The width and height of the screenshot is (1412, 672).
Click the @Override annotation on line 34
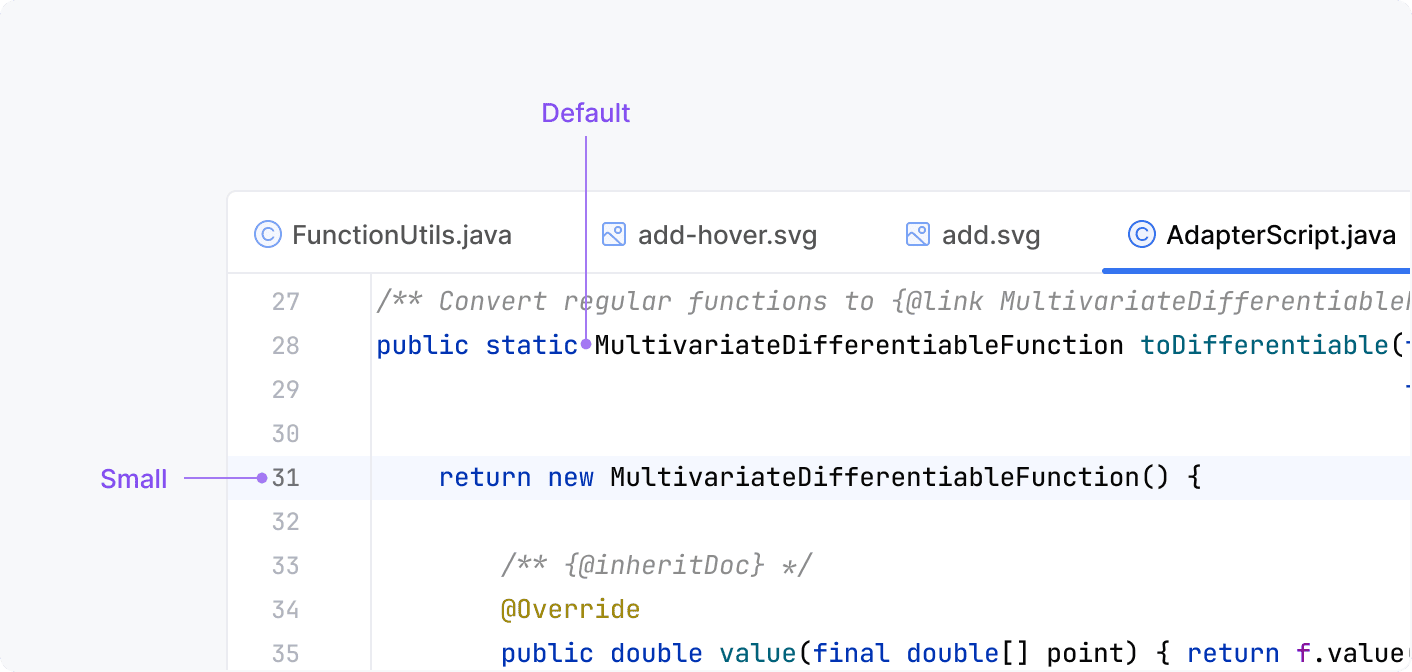coord(570,610)
